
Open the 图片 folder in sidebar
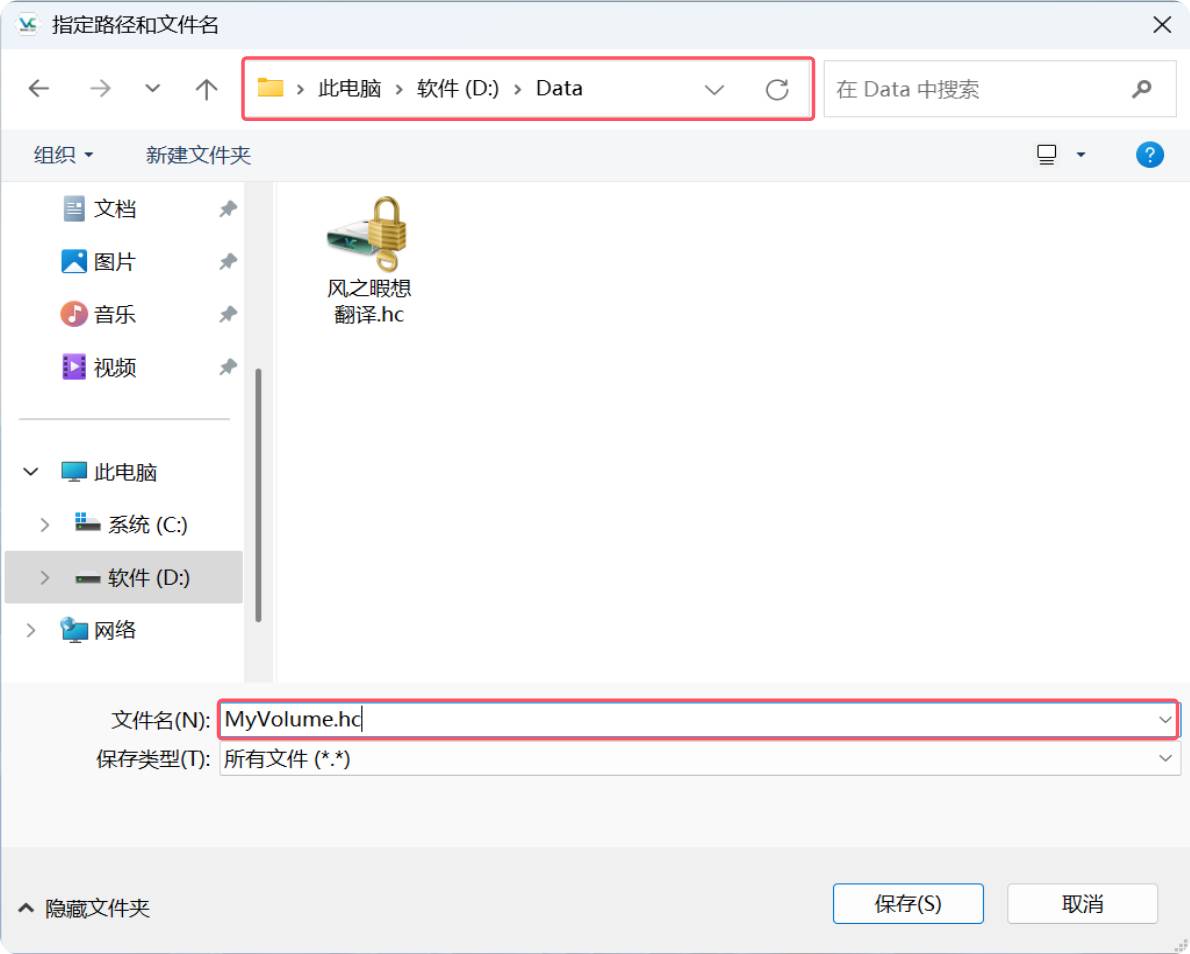point(114,262)
